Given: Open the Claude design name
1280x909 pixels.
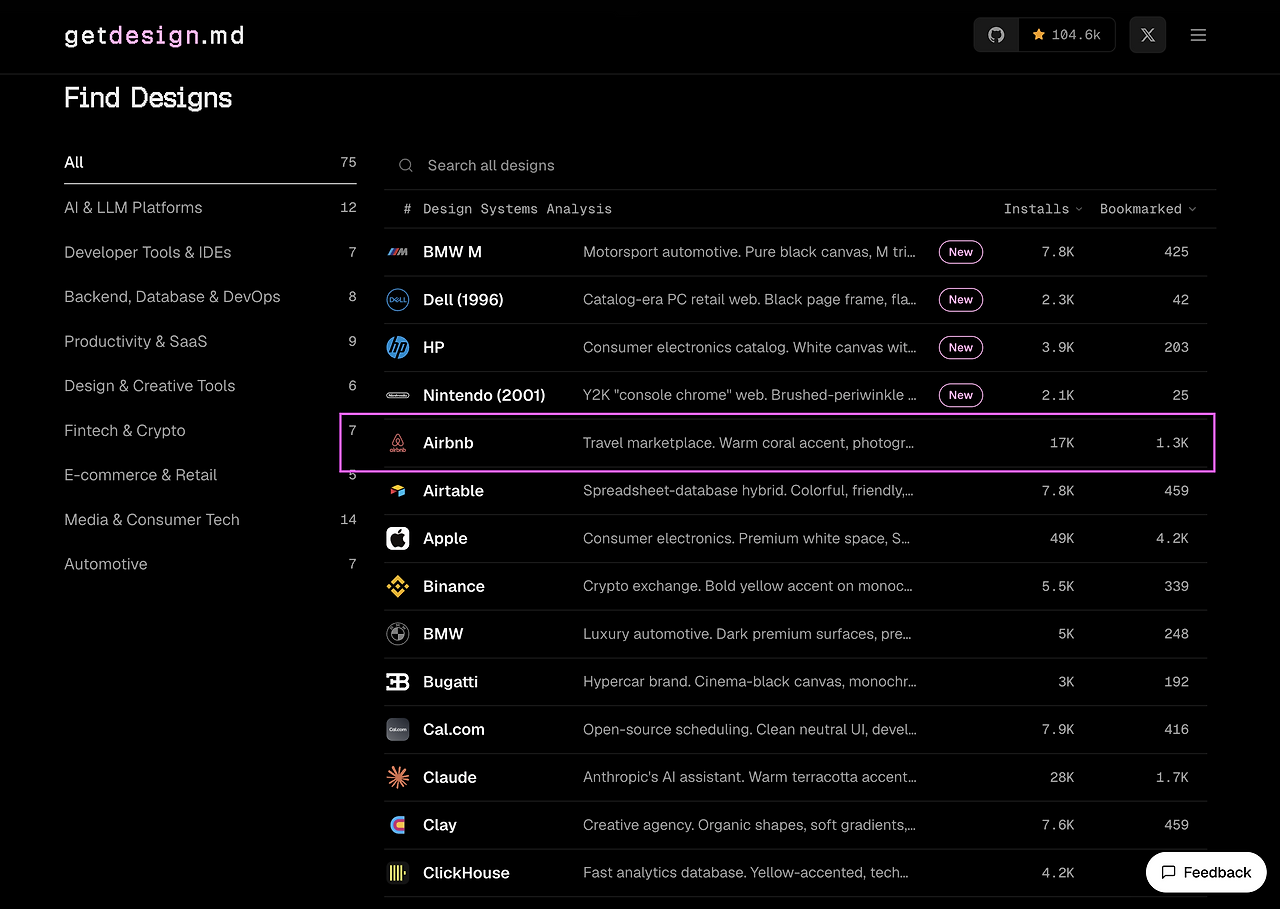Looking at the screenshot, I should click(450, 777).
